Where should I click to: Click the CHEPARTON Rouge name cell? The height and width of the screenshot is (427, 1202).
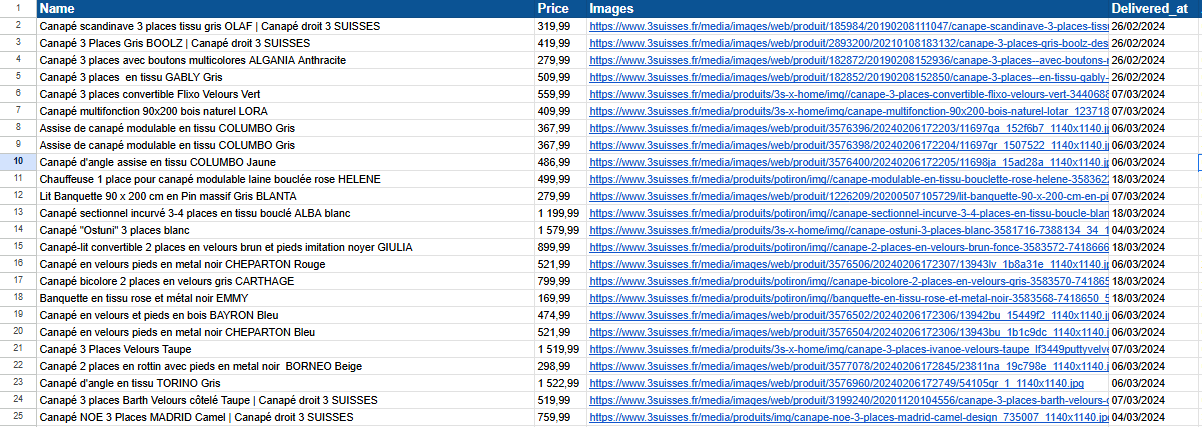[285, 264]
